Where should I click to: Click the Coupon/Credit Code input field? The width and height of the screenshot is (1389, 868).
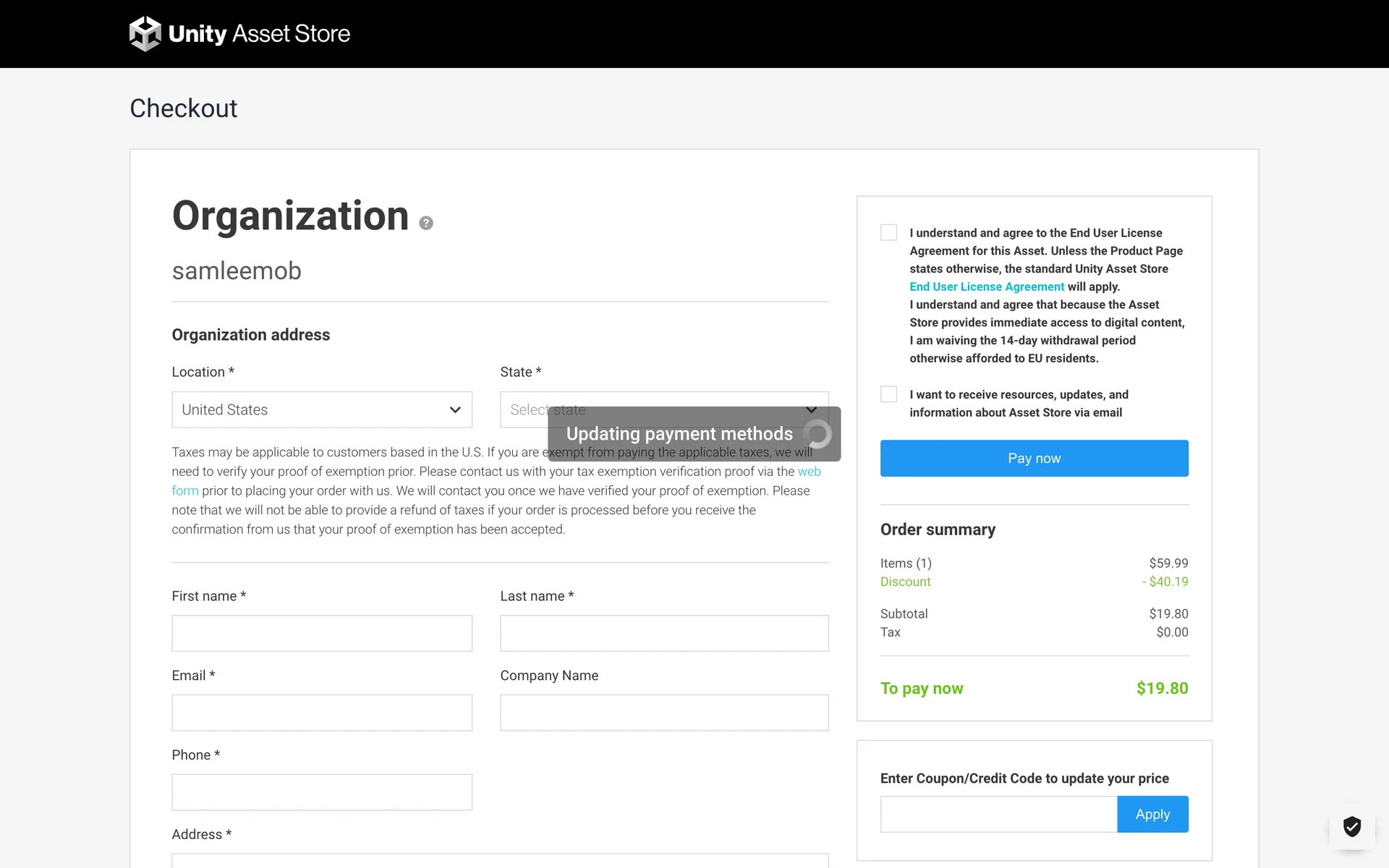click(998, 814)
